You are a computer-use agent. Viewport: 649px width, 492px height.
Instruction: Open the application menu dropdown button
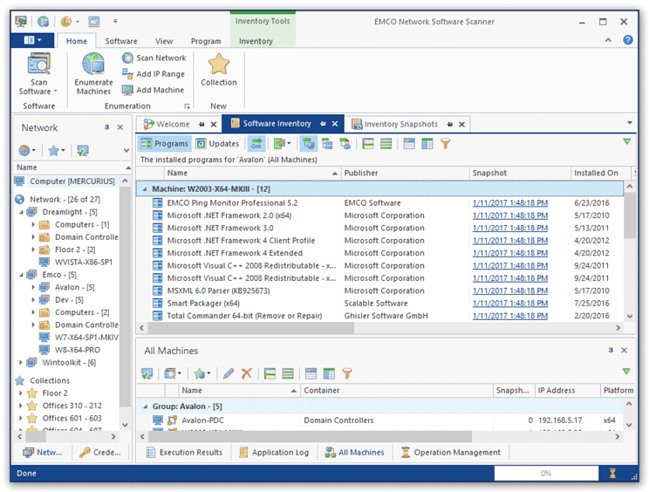pos(33,40)
